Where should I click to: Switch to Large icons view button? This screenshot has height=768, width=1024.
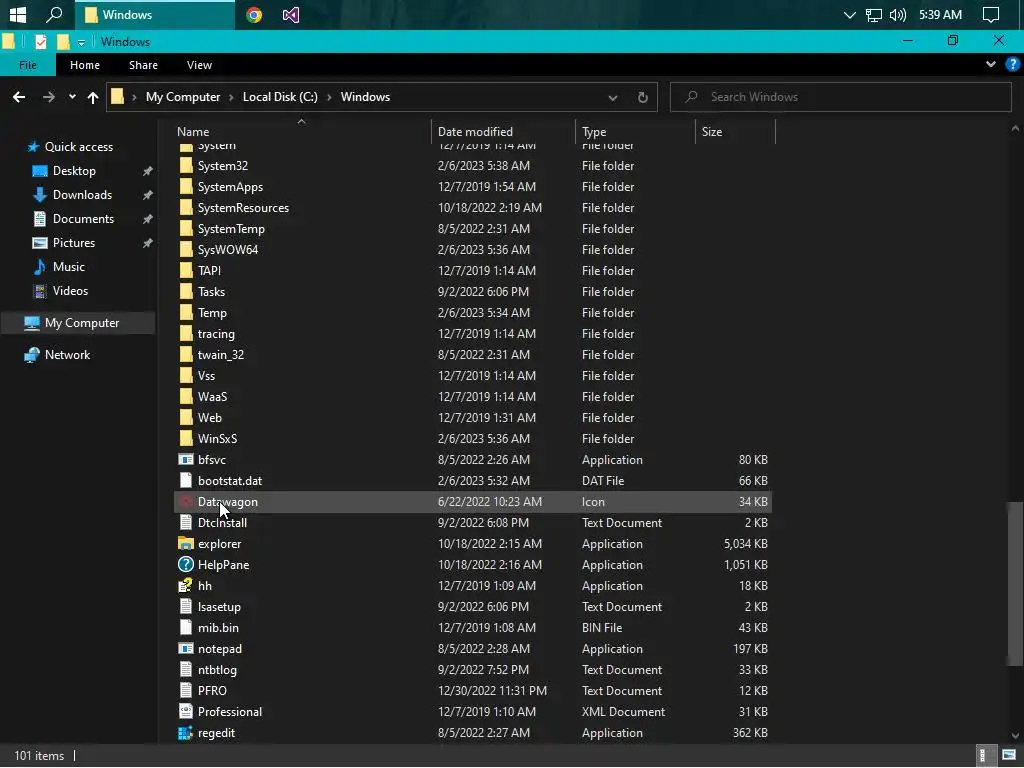pos(1009,756)
